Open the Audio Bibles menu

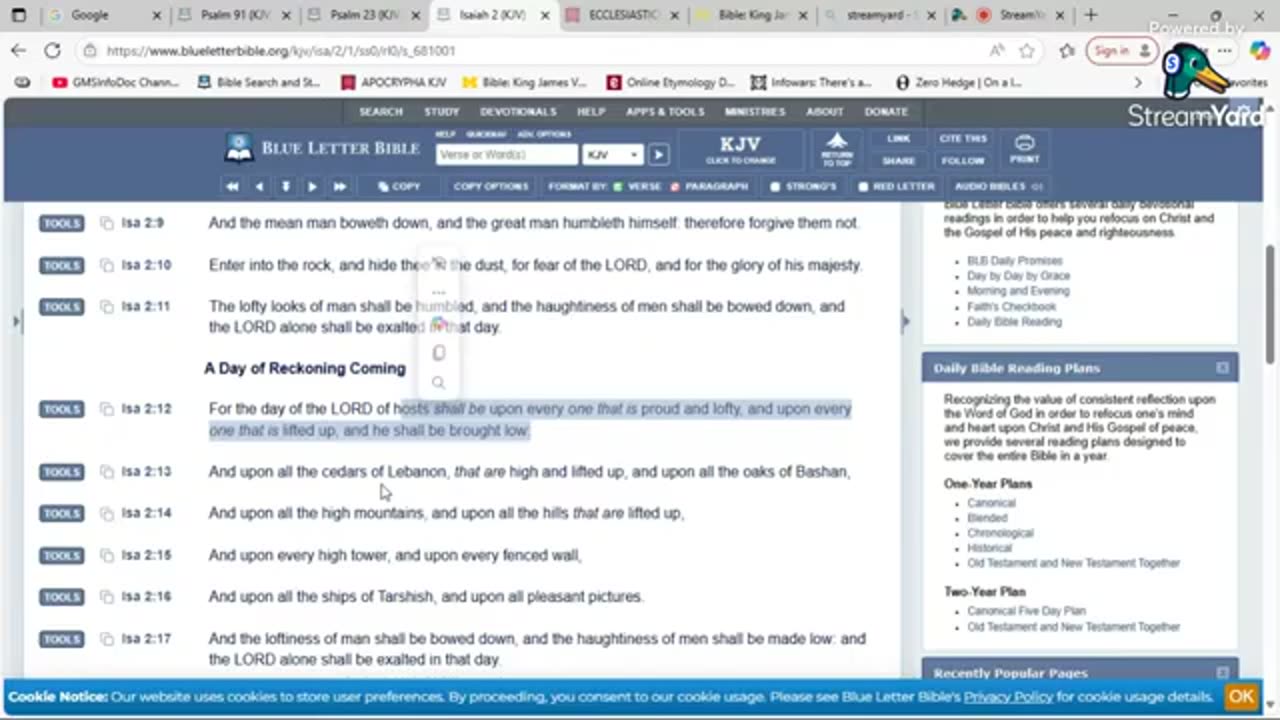point(997,187)
